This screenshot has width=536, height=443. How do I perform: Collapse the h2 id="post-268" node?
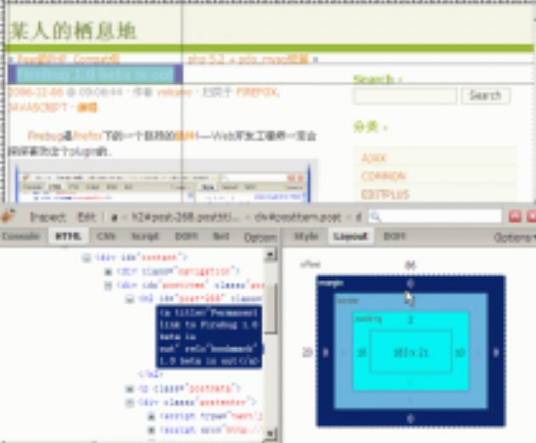click(130, 299)
